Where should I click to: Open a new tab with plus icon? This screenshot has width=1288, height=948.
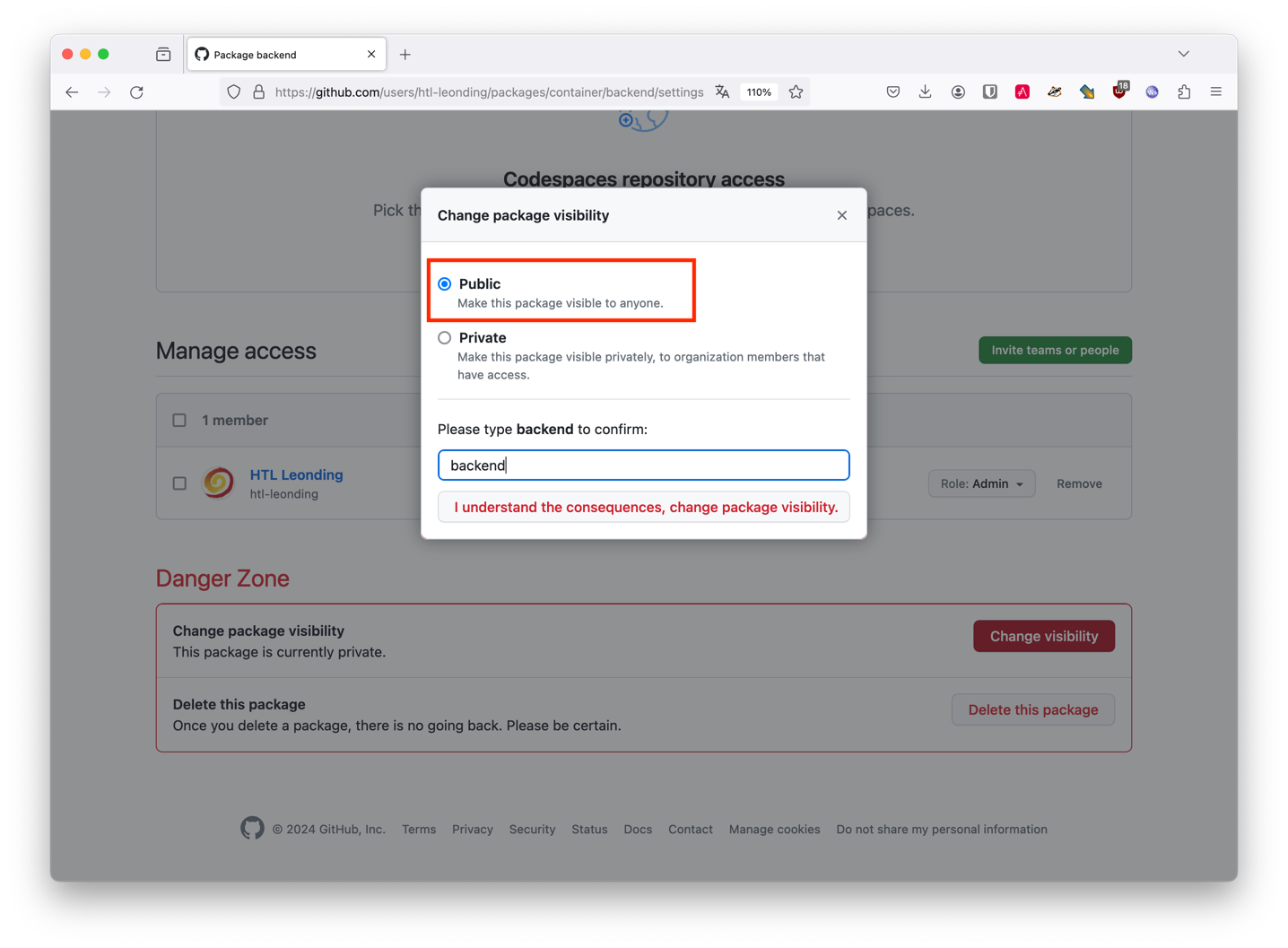click(x=405, y=55)
